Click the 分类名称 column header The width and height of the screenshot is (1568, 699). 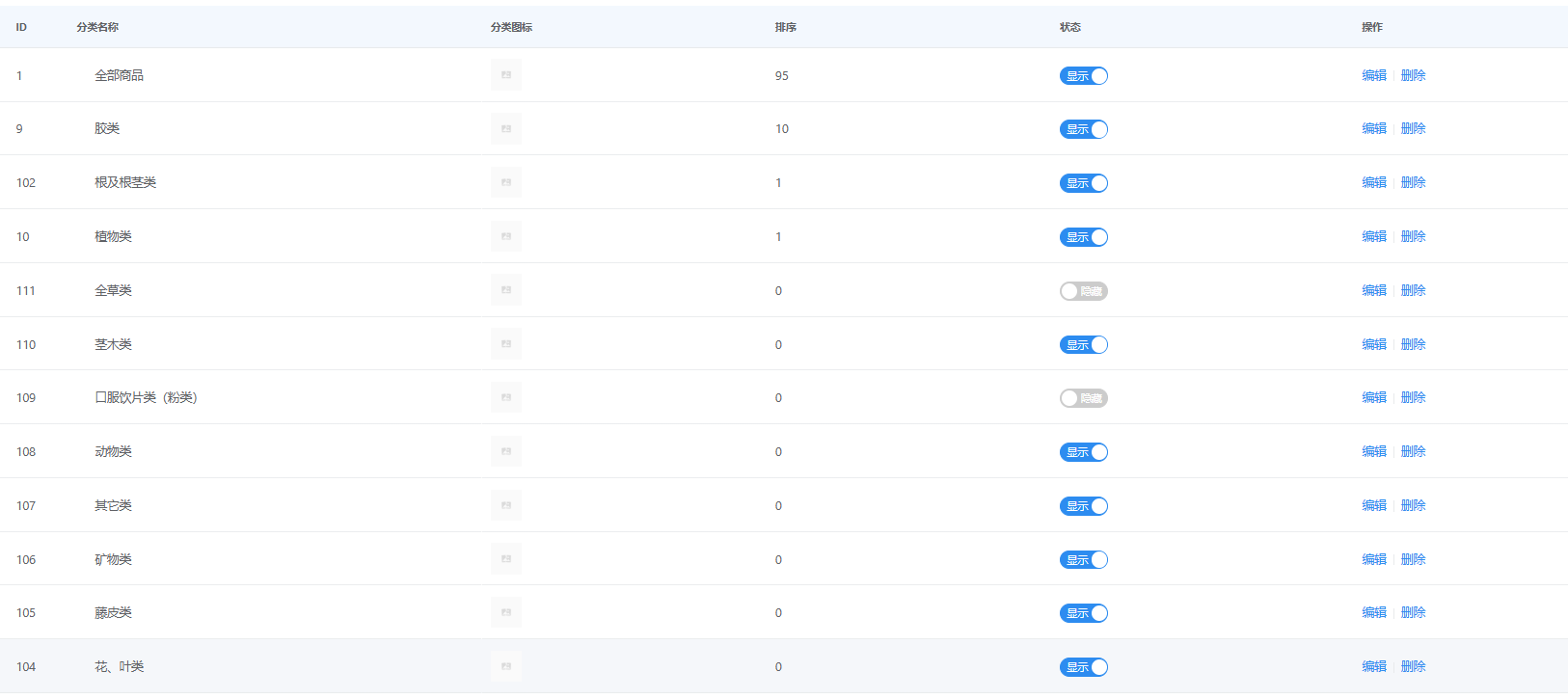pos(97,27)
